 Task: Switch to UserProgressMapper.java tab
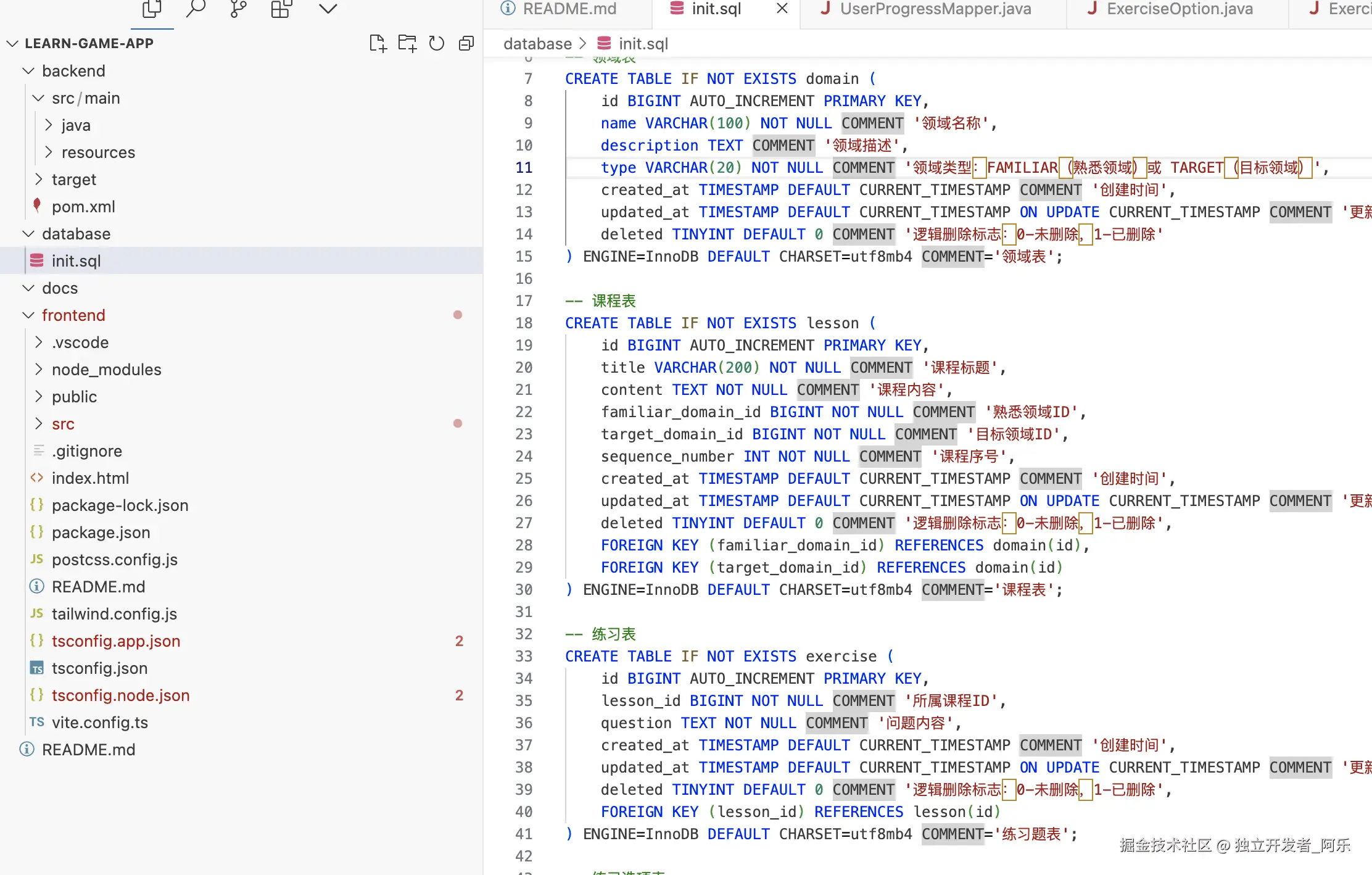point(935,9)
